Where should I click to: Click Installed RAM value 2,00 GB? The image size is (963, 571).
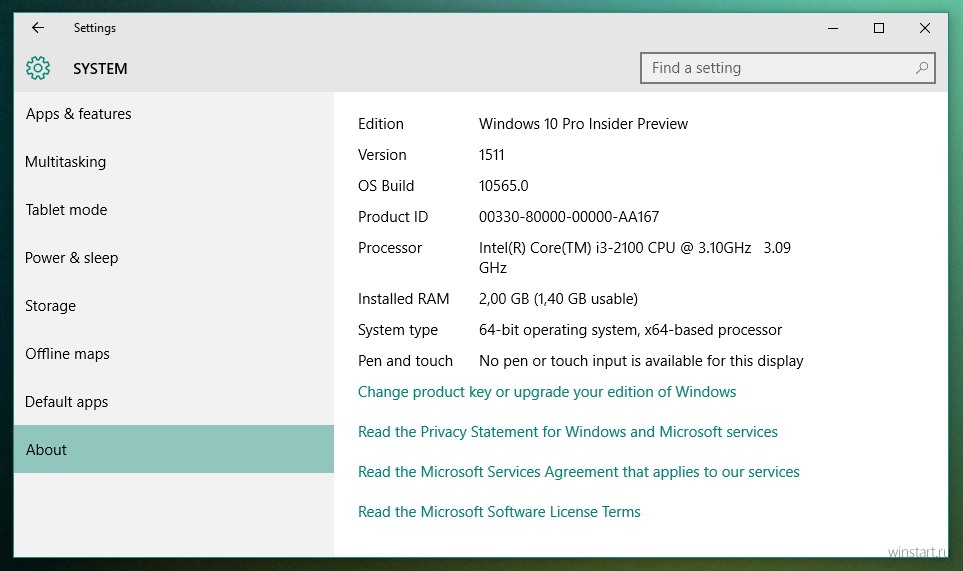click(558, 299)
